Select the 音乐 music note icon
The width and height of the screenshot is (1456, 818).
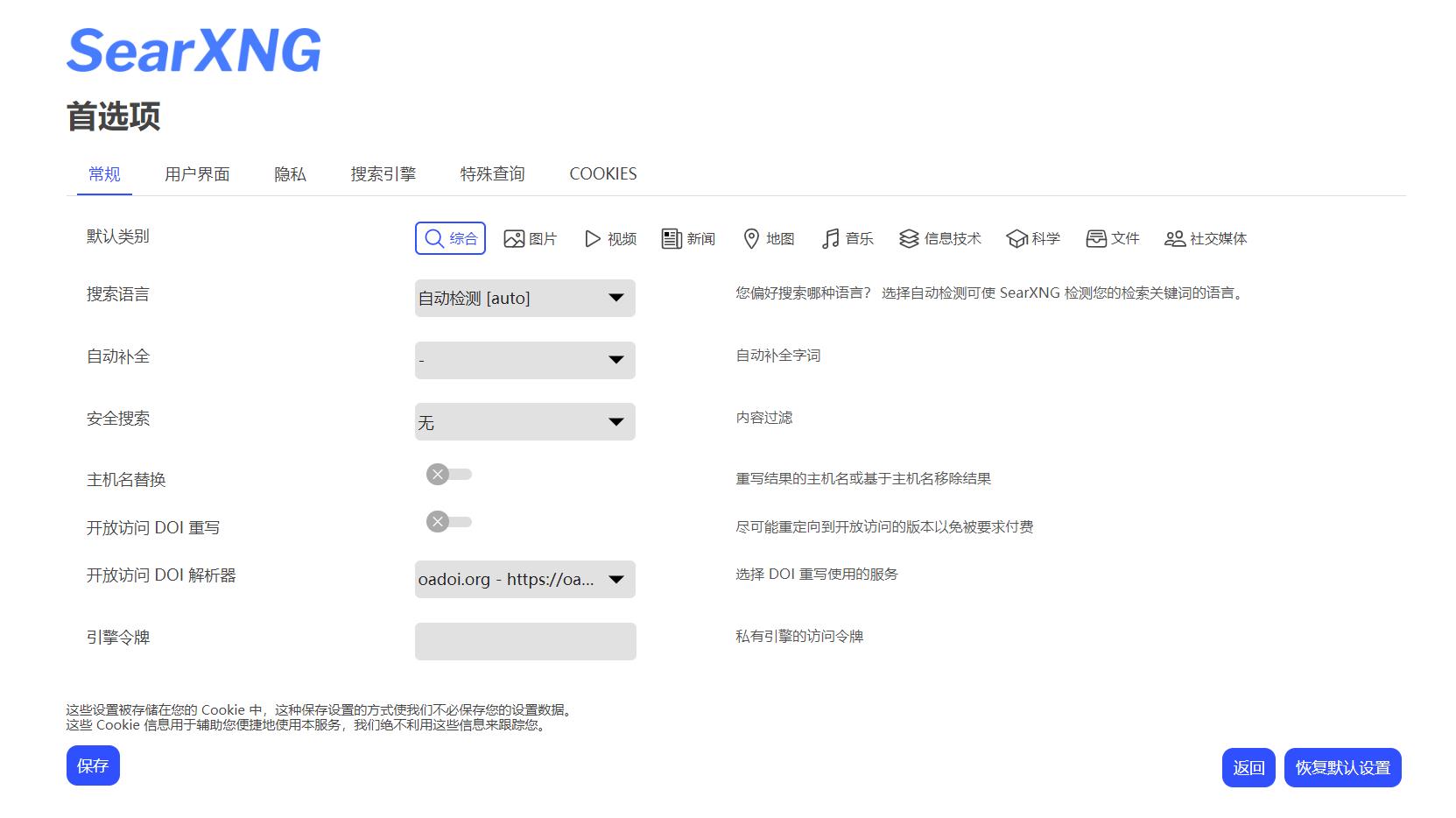[830, 238]
